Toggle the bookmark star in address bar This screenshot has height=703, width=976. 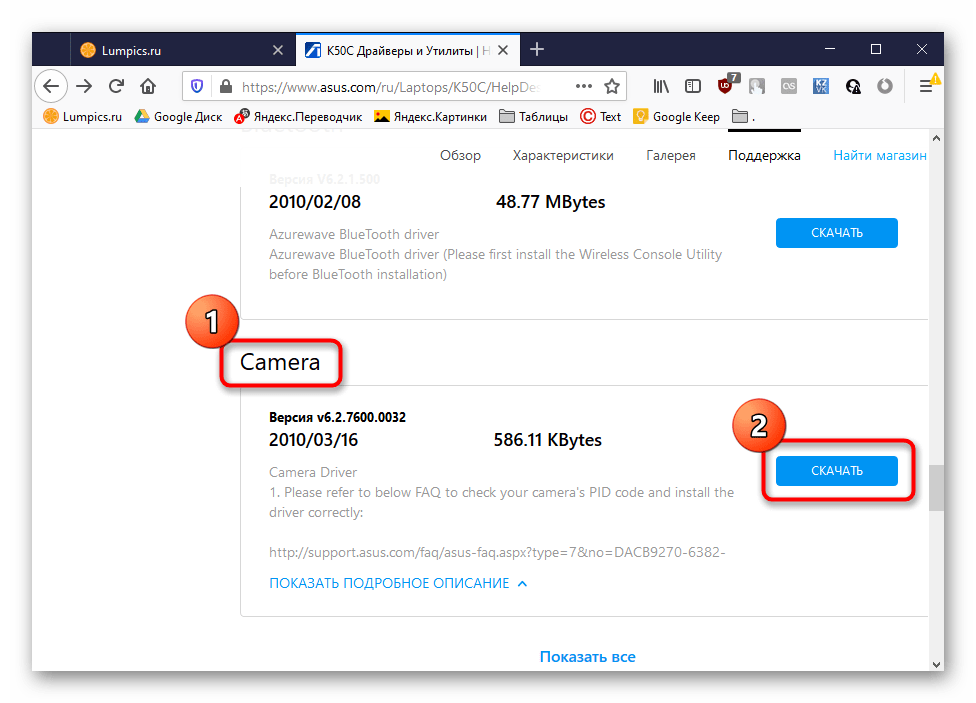click(612, 87)
